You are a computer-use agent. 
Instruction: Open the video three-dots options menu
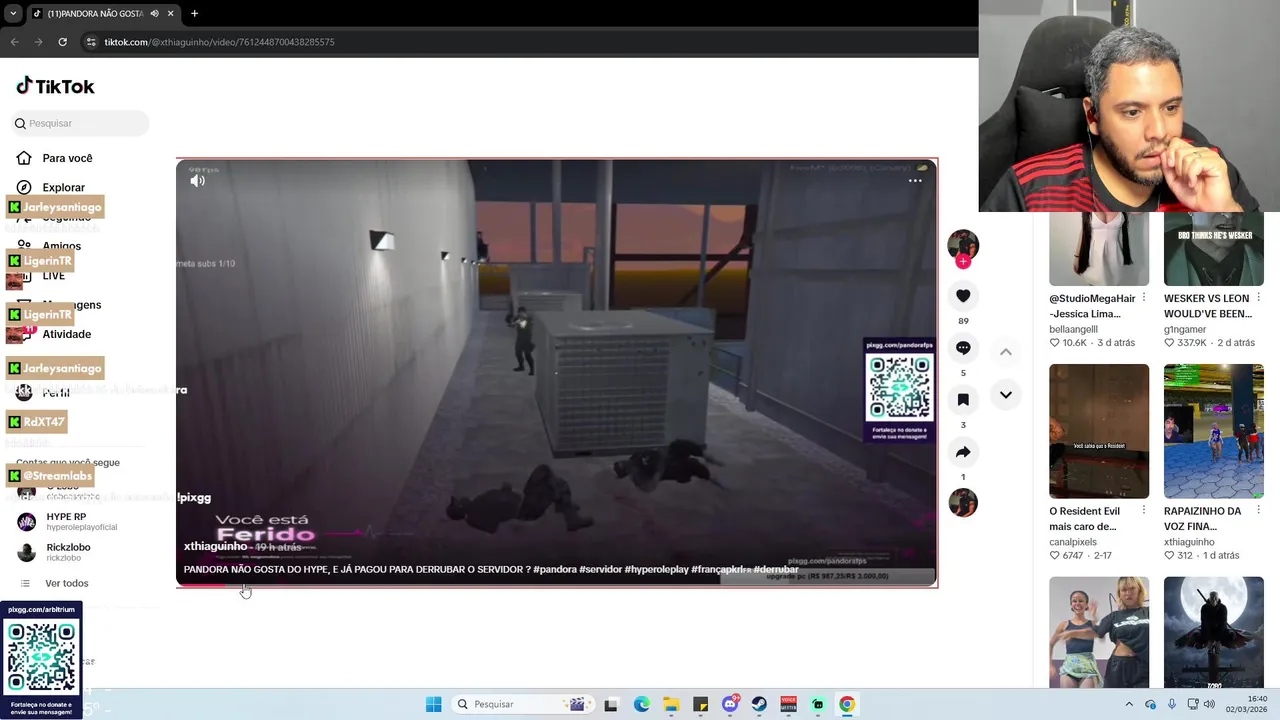[x=915, y=181]
